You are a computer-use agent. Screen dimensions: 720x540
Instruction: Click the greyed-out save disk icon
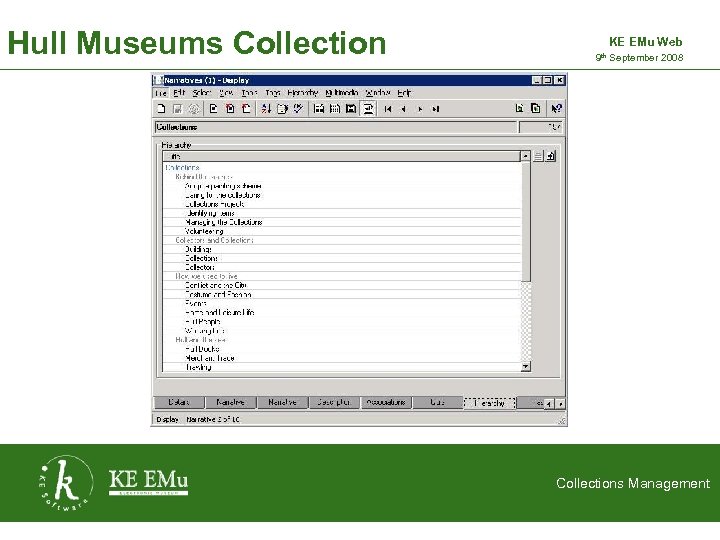coord(177,109)
